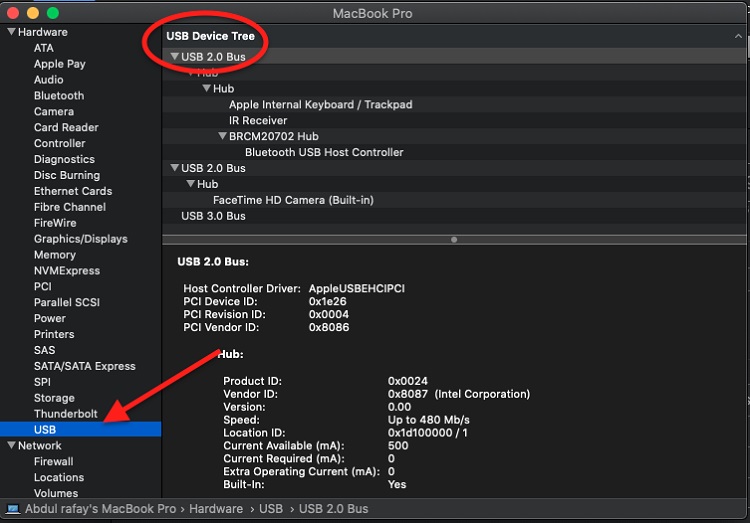Click the PCI Device ID value 0x1e26

point(328,301)
